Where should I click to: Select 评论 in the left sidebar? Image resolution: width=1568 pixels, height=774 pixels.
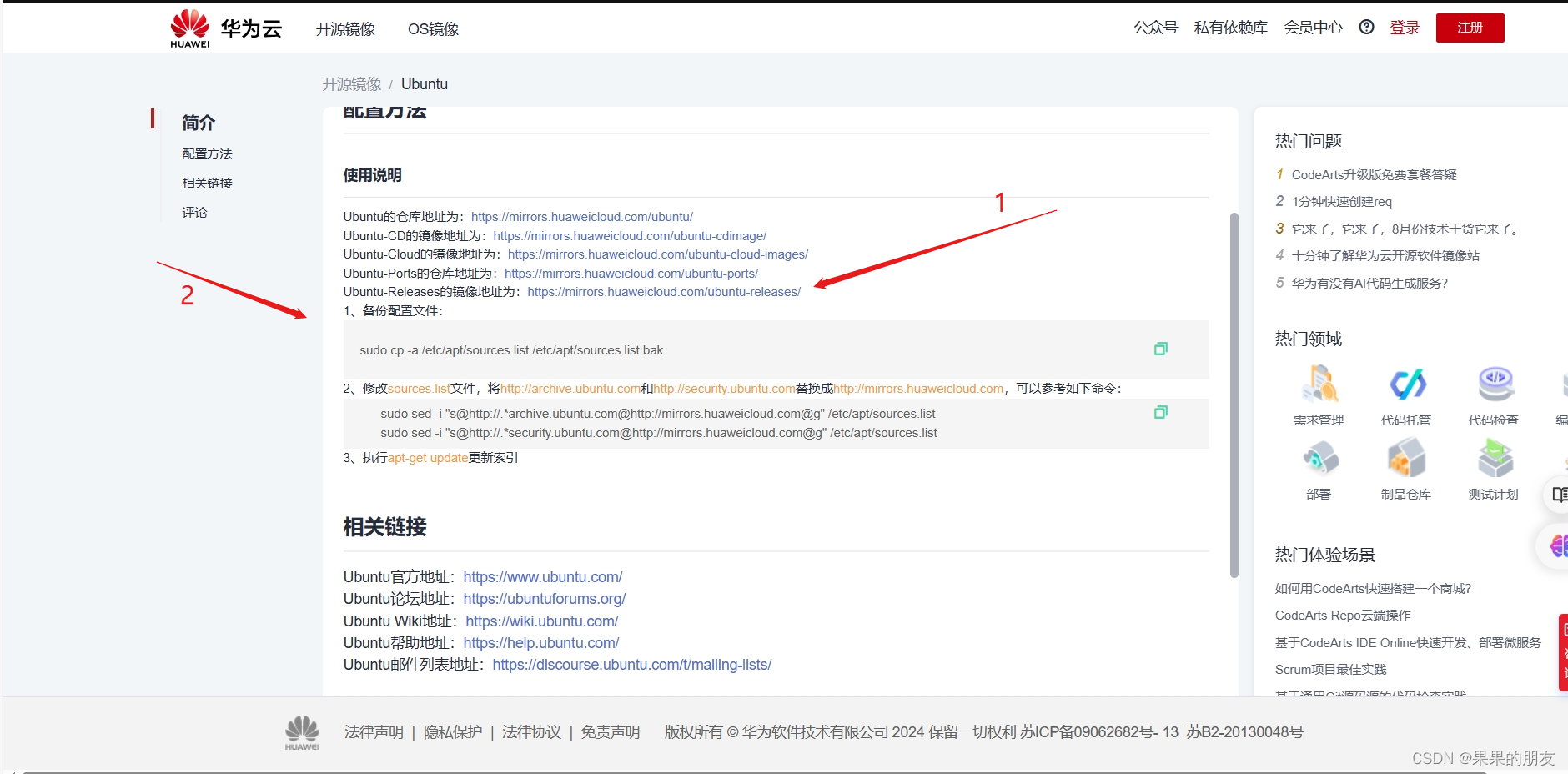pos(194,212)
